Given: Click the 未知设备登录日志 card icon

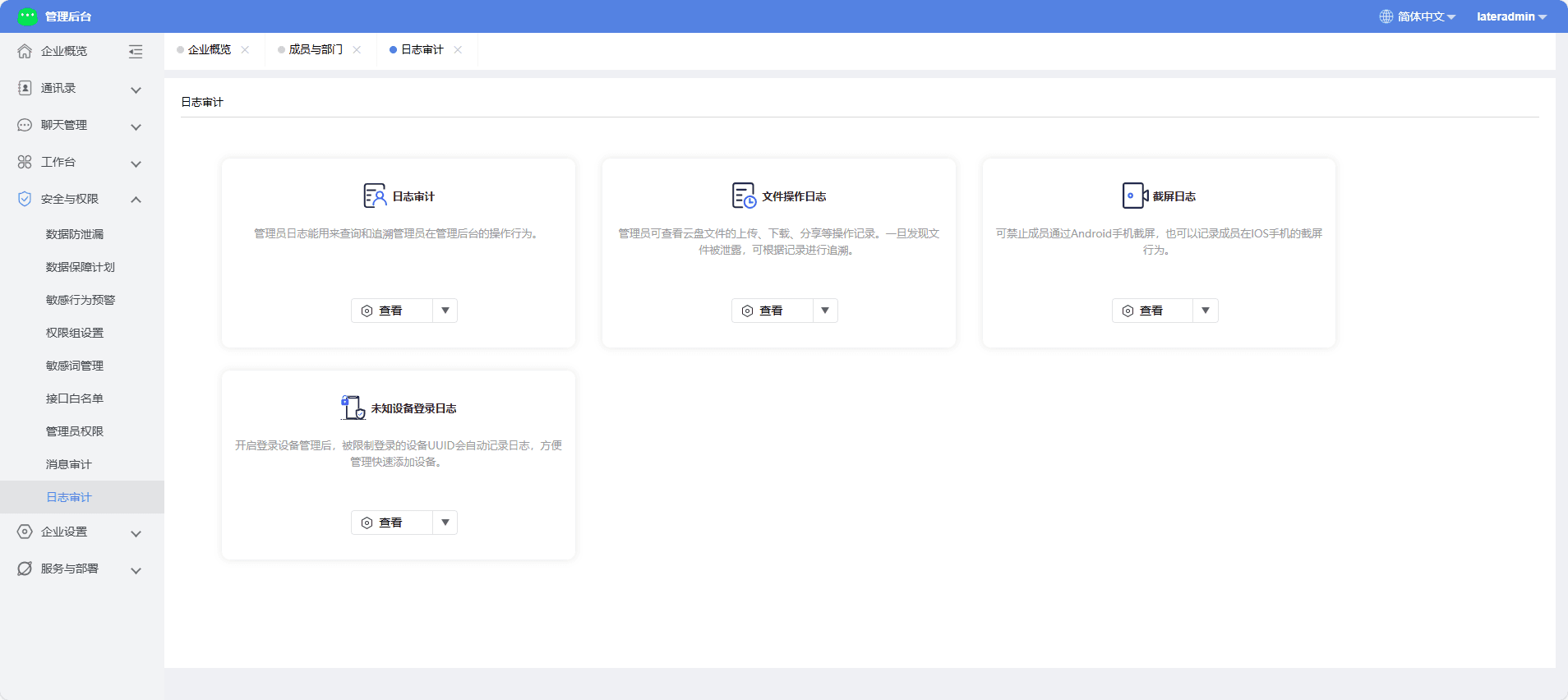Looking at the screenshot, I should (353, 408).
